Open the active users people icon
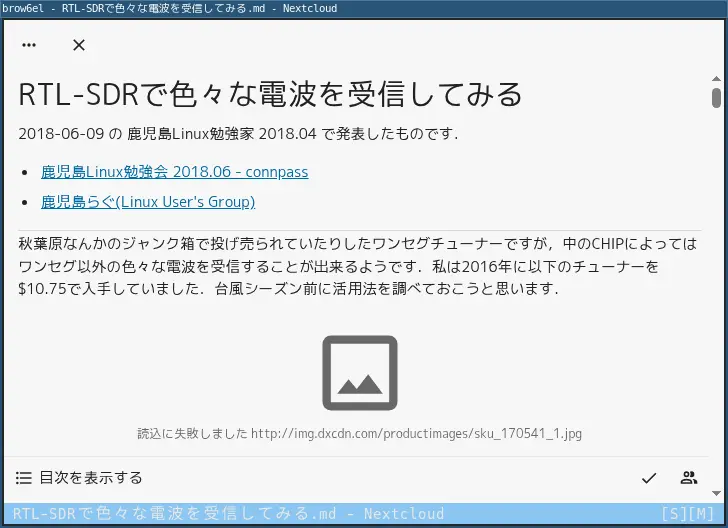 pyautogui.click(x=689, y=478)
